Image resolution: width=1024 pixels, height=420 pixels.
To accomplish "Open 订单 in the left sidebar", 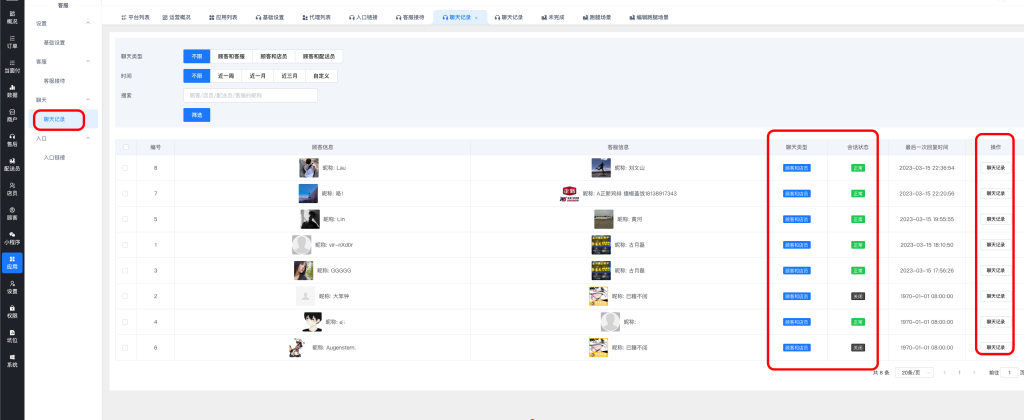I will (12, 41).
